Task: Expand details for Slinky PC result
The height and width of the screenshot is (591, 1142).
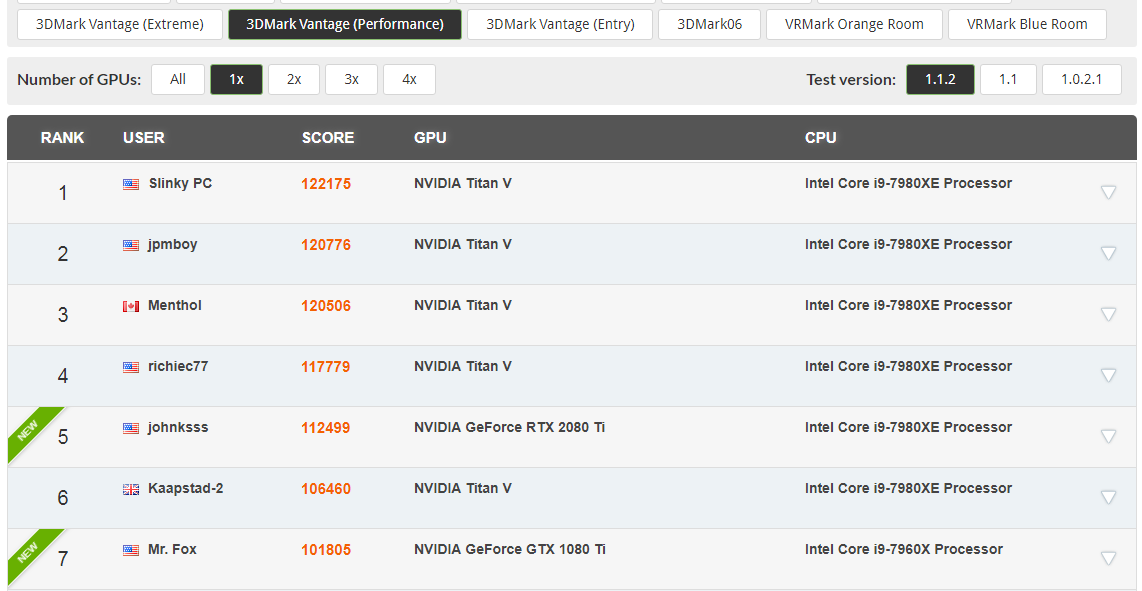Action: click(x=1108, y=192)
